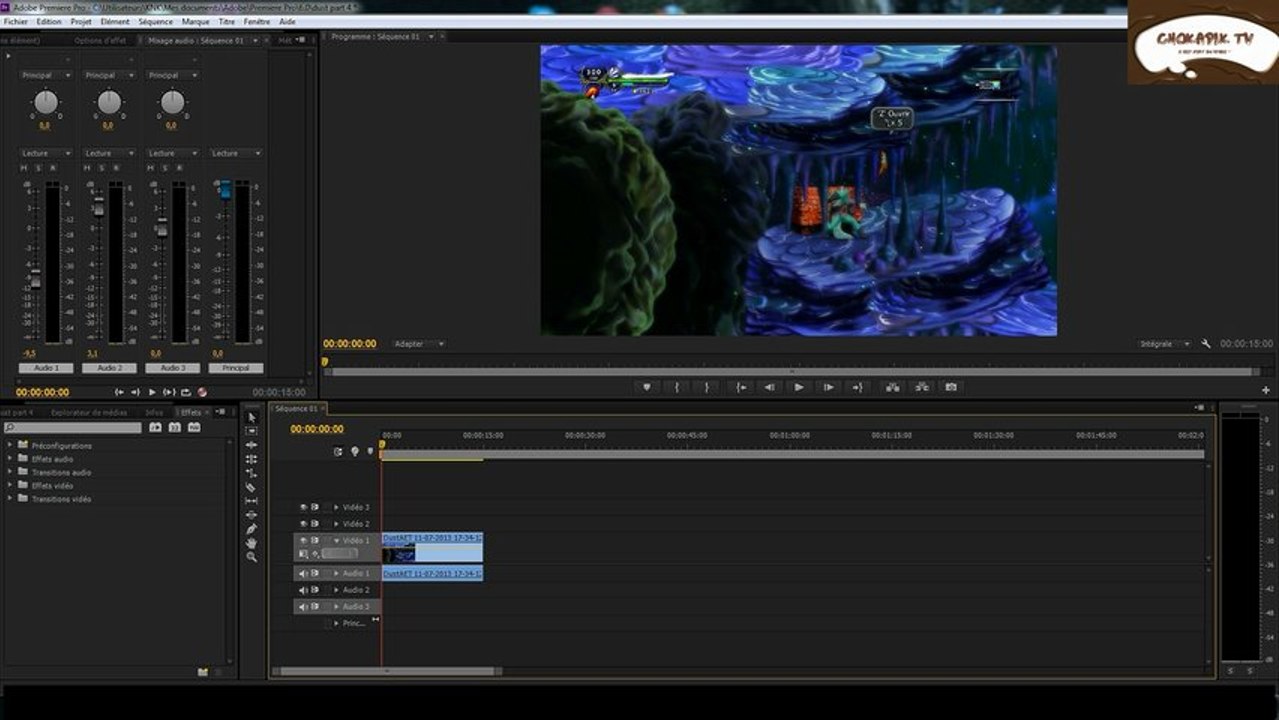The image size is (1279, 720).
Task: Select the Selection arrow tool
Action: [251, 417]
